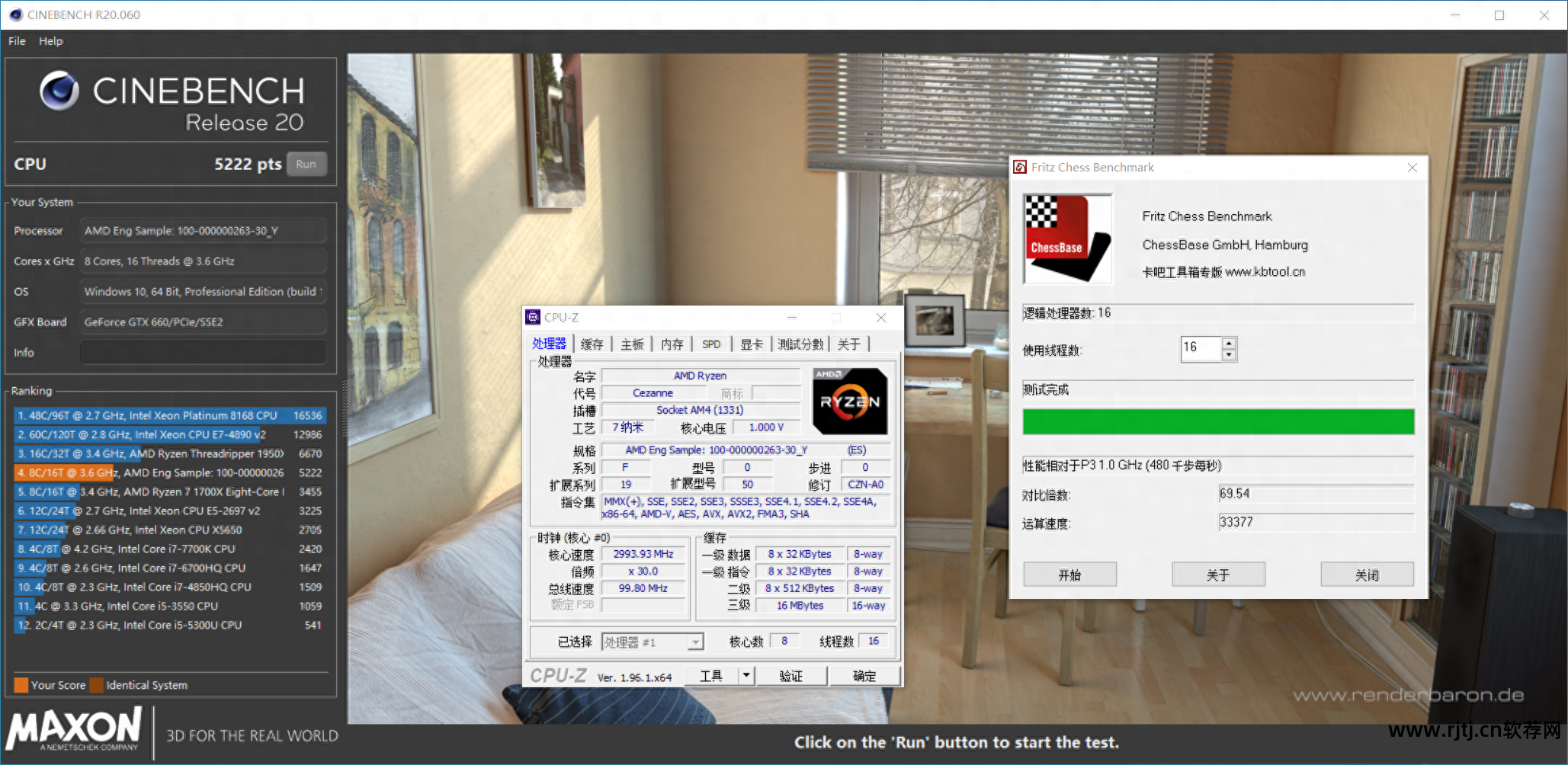Select Core i5-5300U ranking entry
This screenshot has width=1568, height=765.
click(x=170, y=625)
